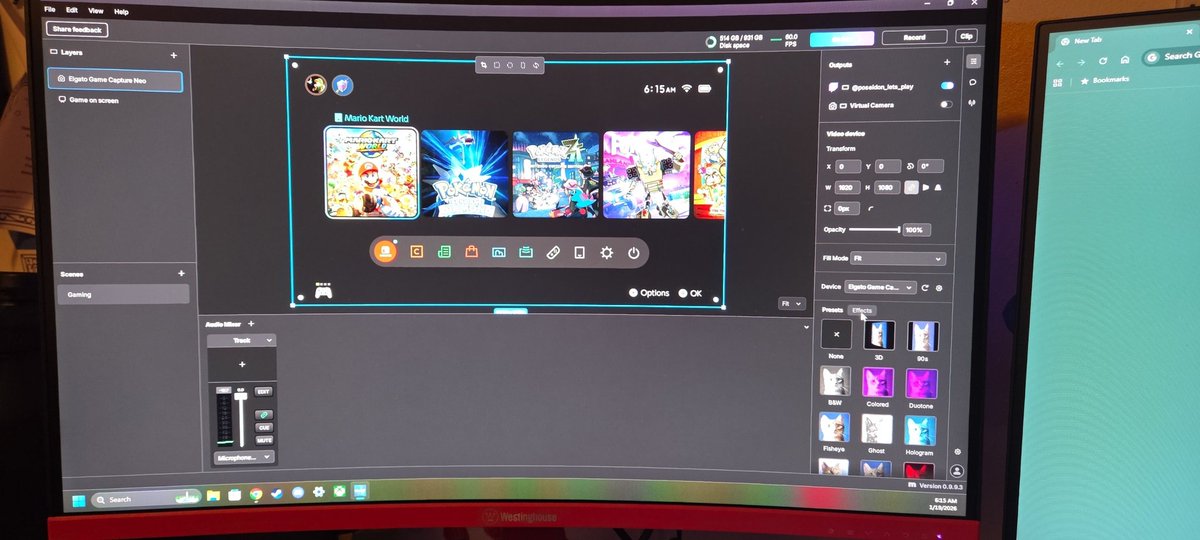Select the Elgato Game Capture Neo layer

click(x=115, y=80)
